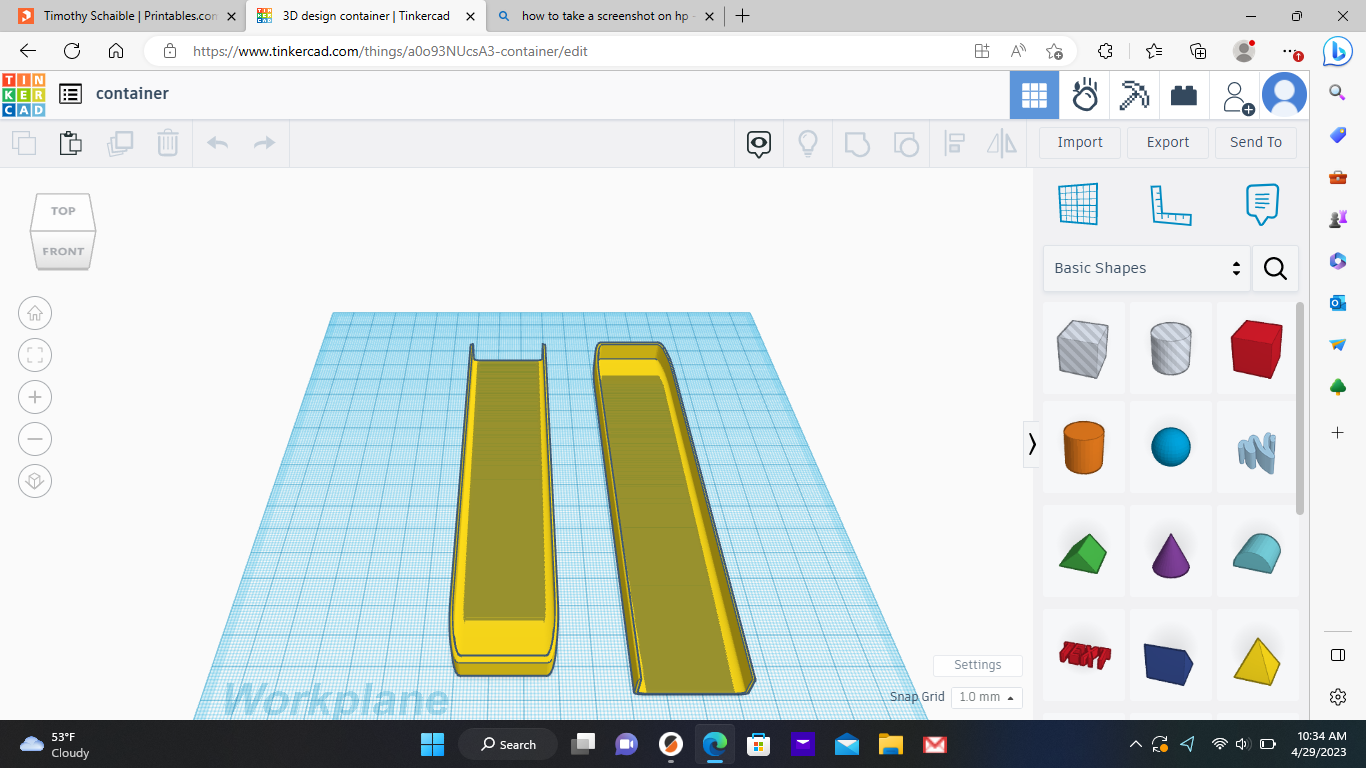1366x768 pixels.
Task: Click the Group shapes icon
Action: click(x=857, y=144)
